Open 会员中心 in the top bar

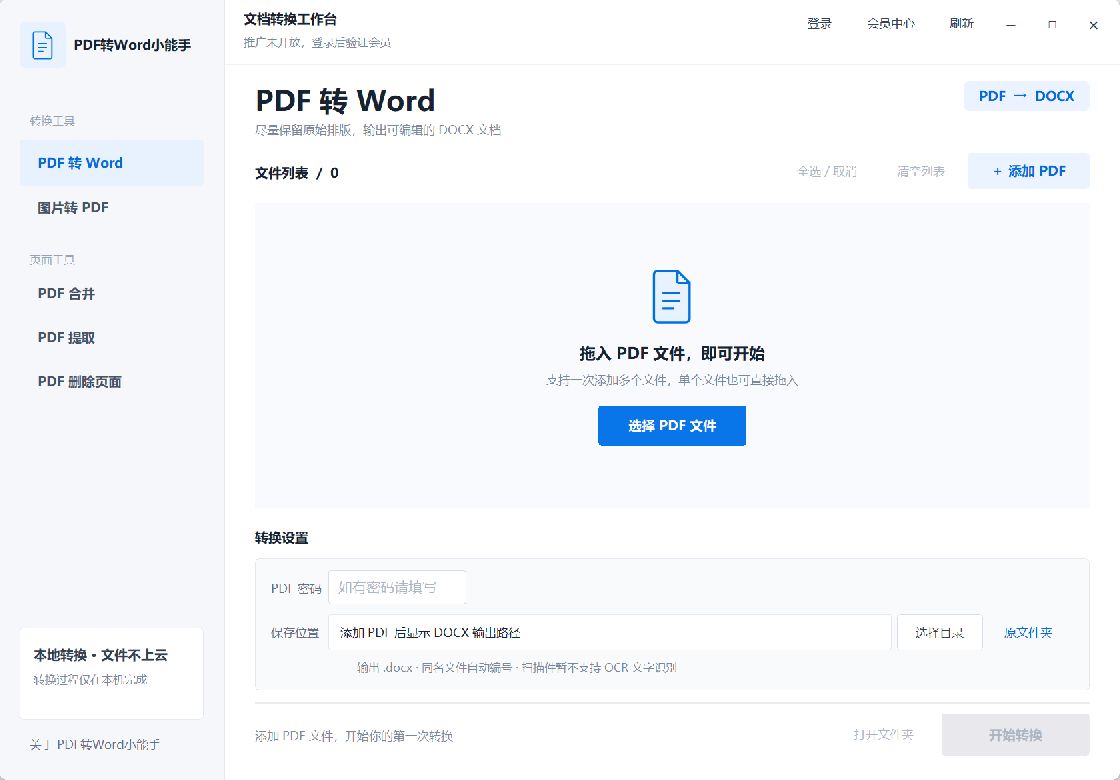click(x=891, y=24)
